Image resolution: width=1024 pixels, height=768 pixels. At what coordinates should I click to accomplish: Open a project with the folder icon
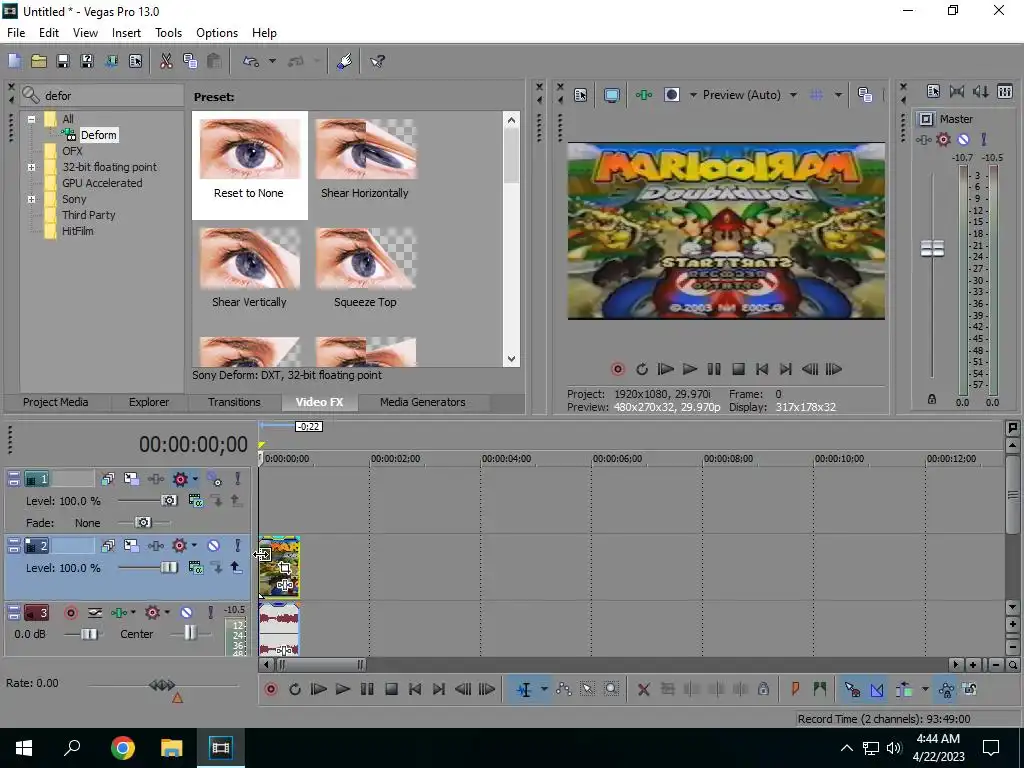39,61
